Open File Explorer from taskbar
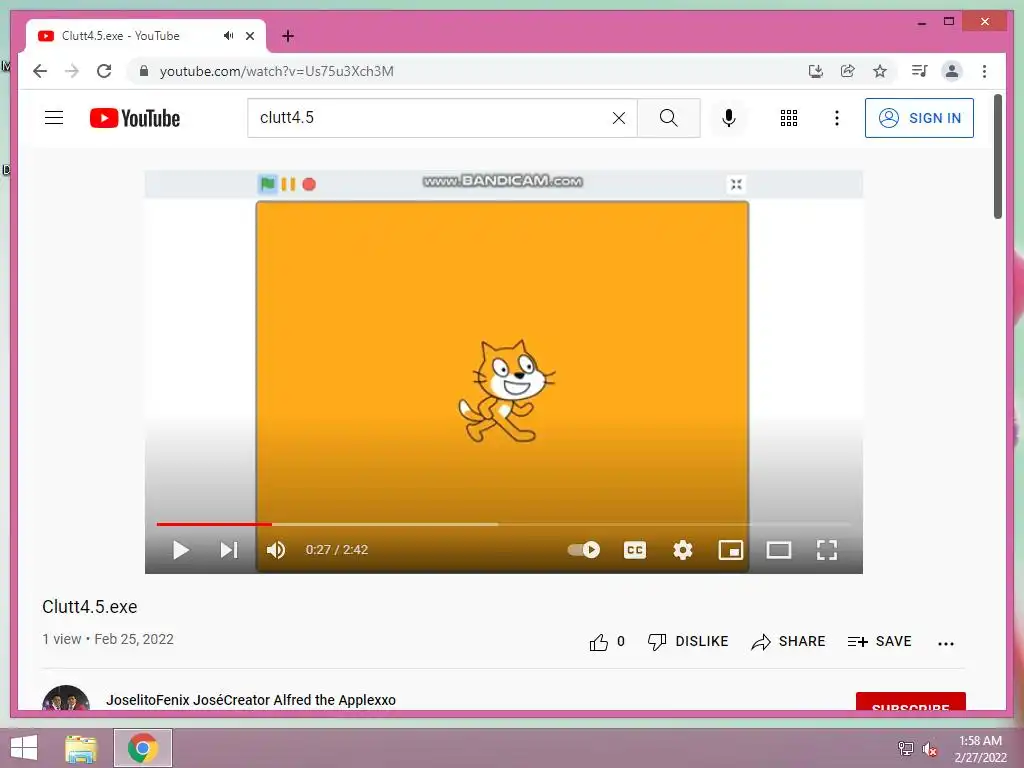Image resolution: width=1024 pixels, height=768 pixels. point(81,748)
